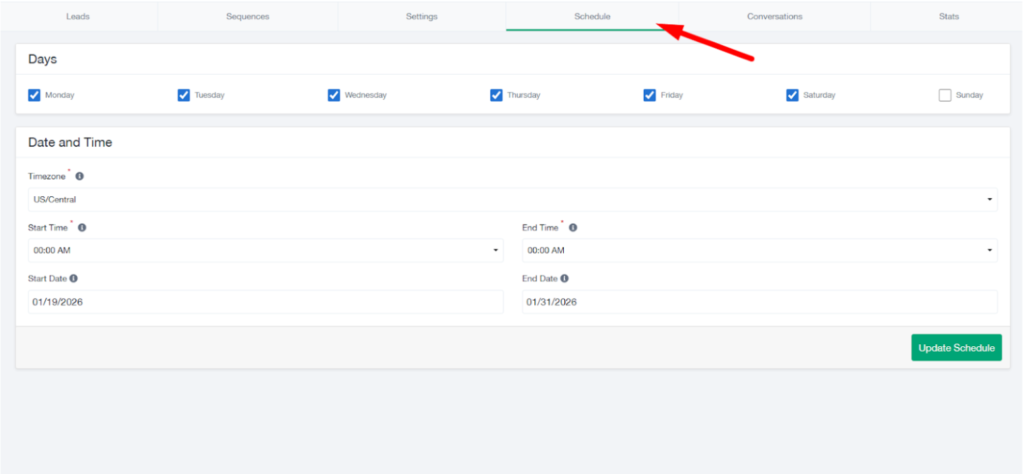The height and width of the screenshot is (474, 1024).
Task: Click the End Time info icon
Action: pos(573,228)
